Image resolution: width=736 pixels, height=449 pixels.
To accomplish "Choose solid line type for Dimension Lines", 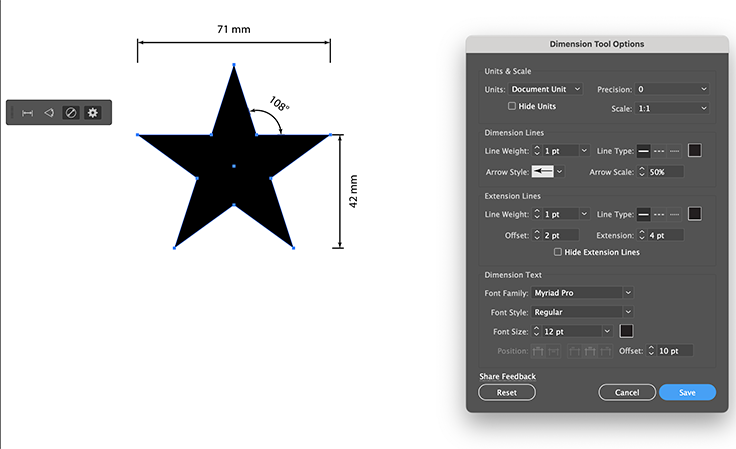I will click(643, 151).
